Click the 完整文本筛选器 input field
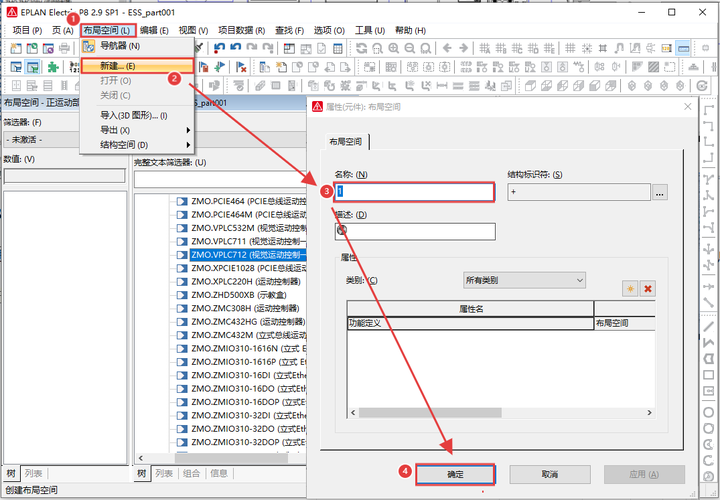720x500 pixels. (220, 180)
